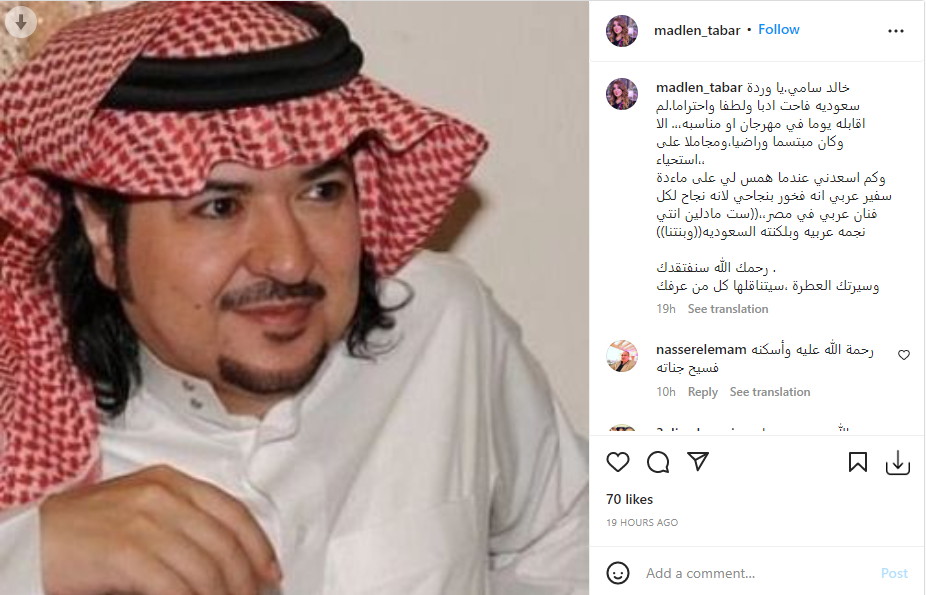The height and width of the screenshot is (595, 926).
Task: Reply to nasserelemam's comment
Action: tap(702, 392)
